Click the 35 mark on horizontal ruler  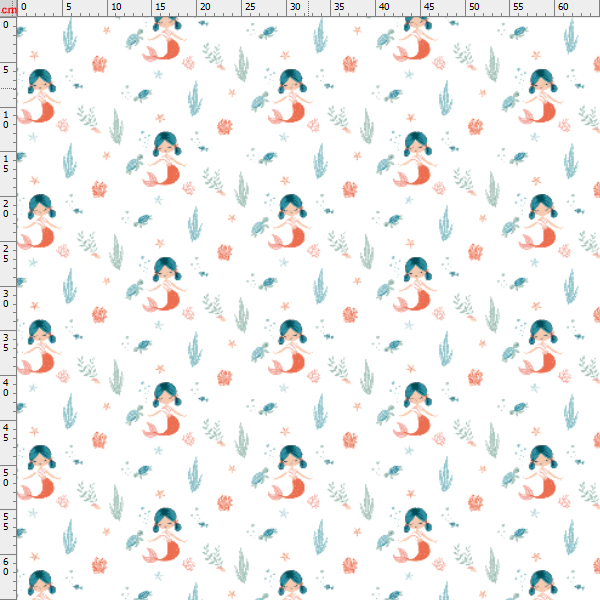(x=339, y=7)
